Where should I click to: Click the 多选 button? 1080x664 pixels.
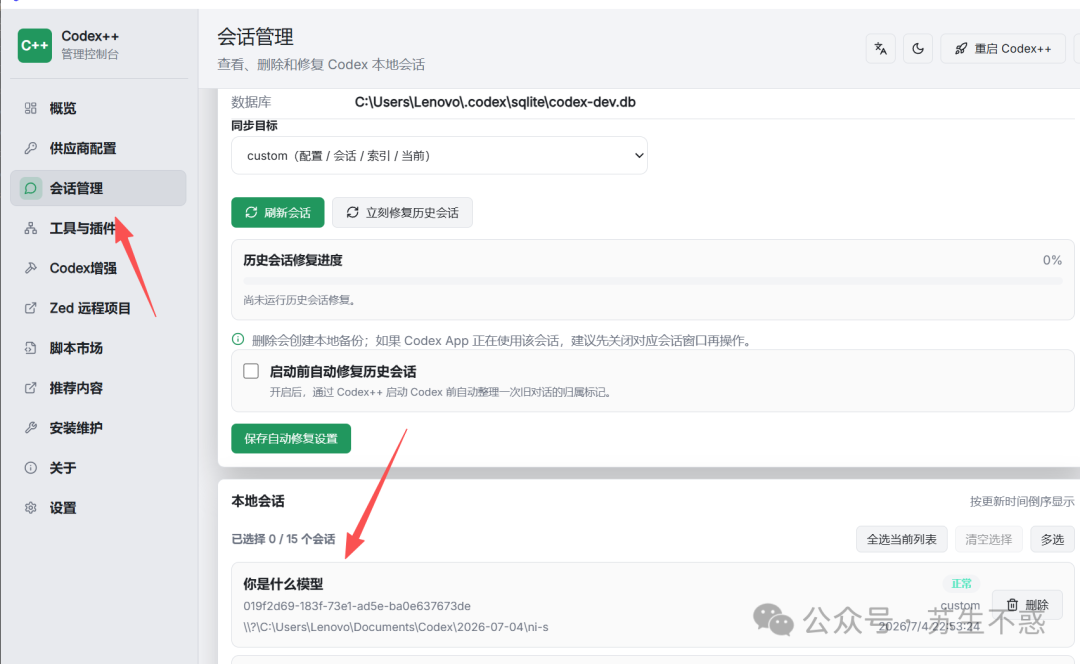tap(1052, 539)
